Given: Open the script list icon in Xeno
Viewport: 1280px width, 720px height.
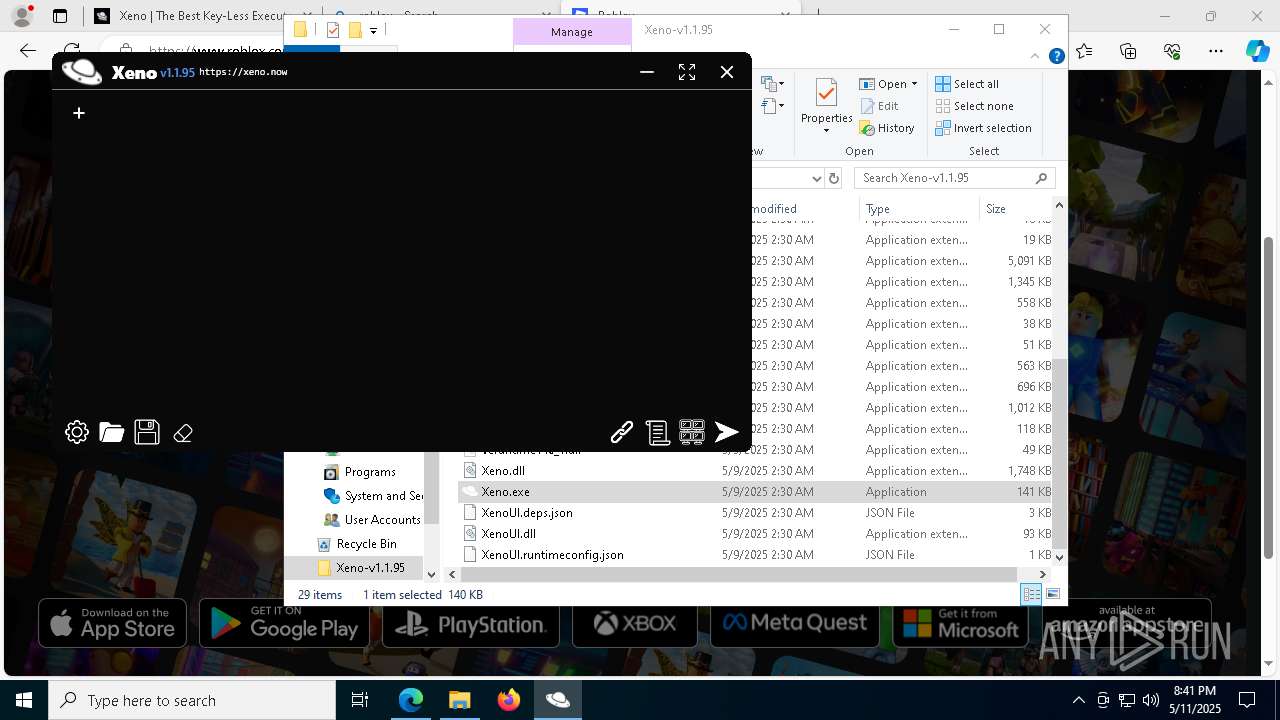Looking at the screenshot, I should tap(657, 432).
